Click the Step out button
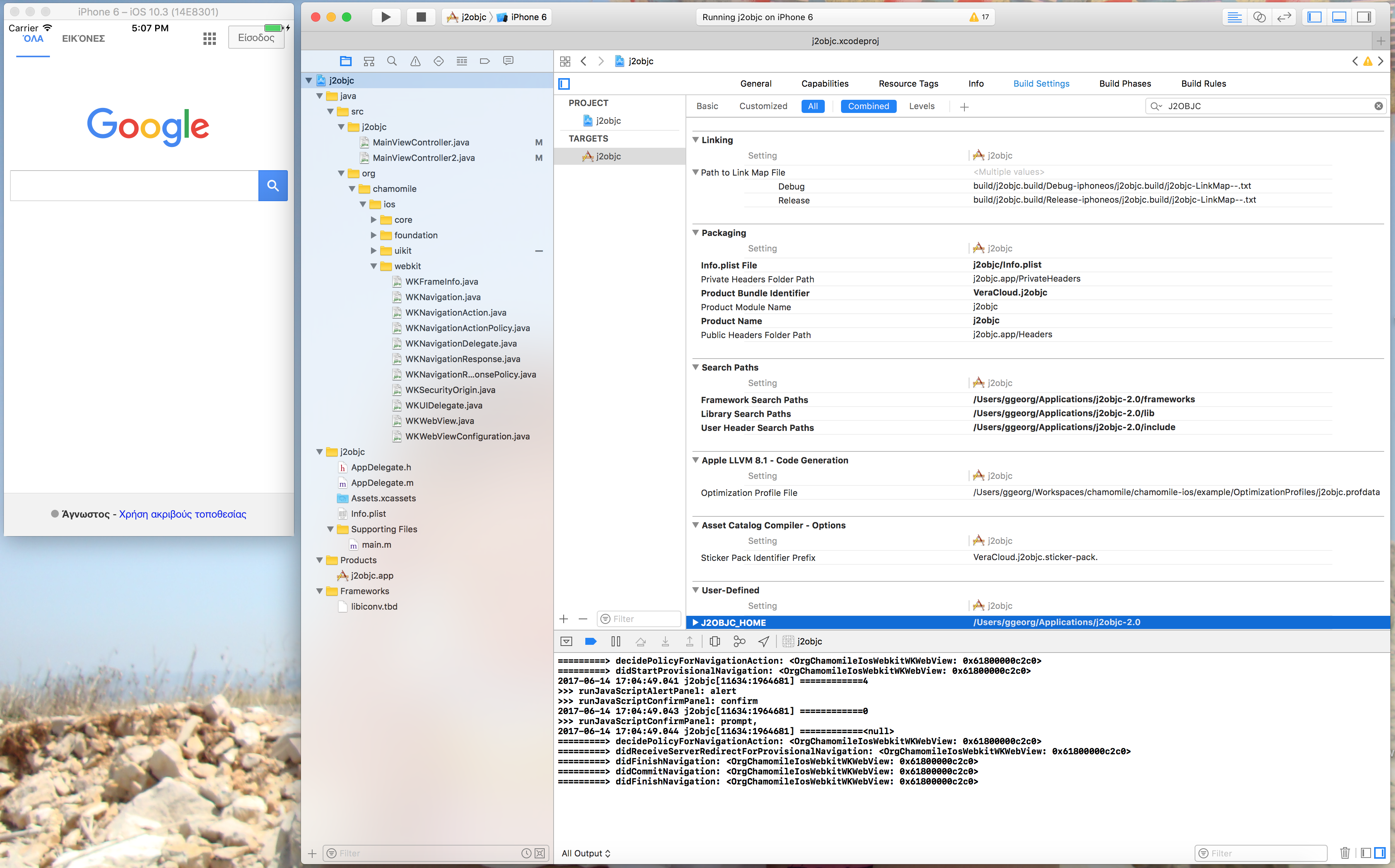This screenshot has width=1395, height=868. [689, 641]
